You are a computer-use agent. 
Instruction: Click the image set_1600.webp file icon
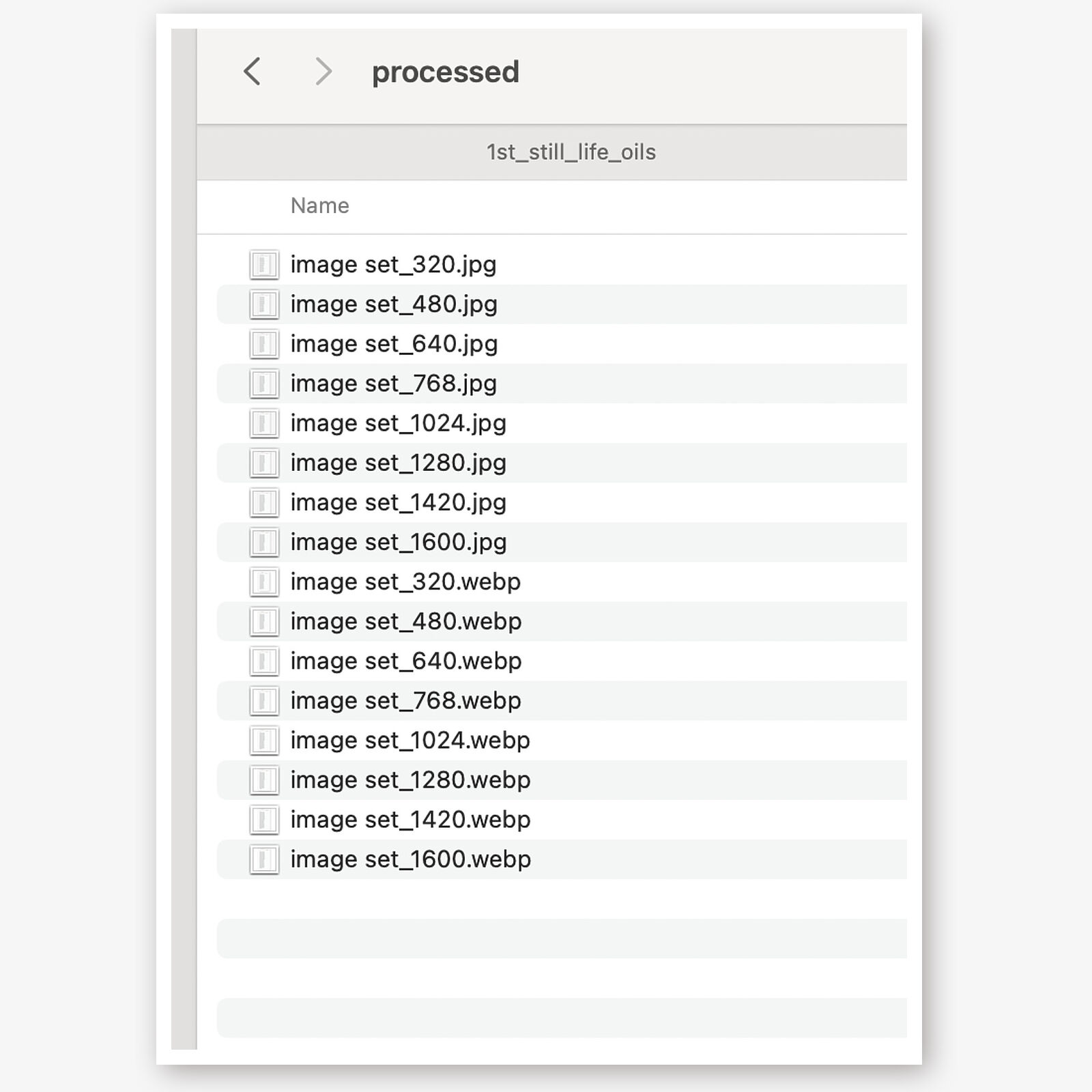tap(264, 859)
